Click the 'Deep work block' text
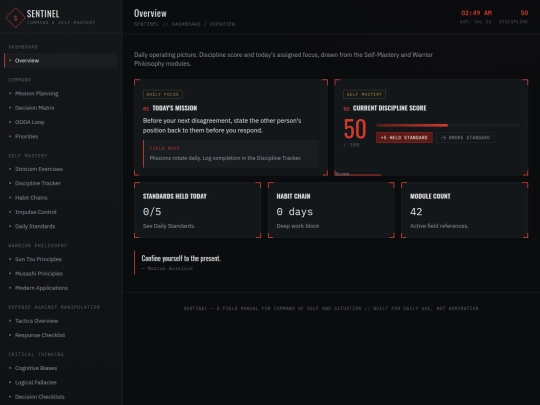540x405 pixels. tap(298, 226)
